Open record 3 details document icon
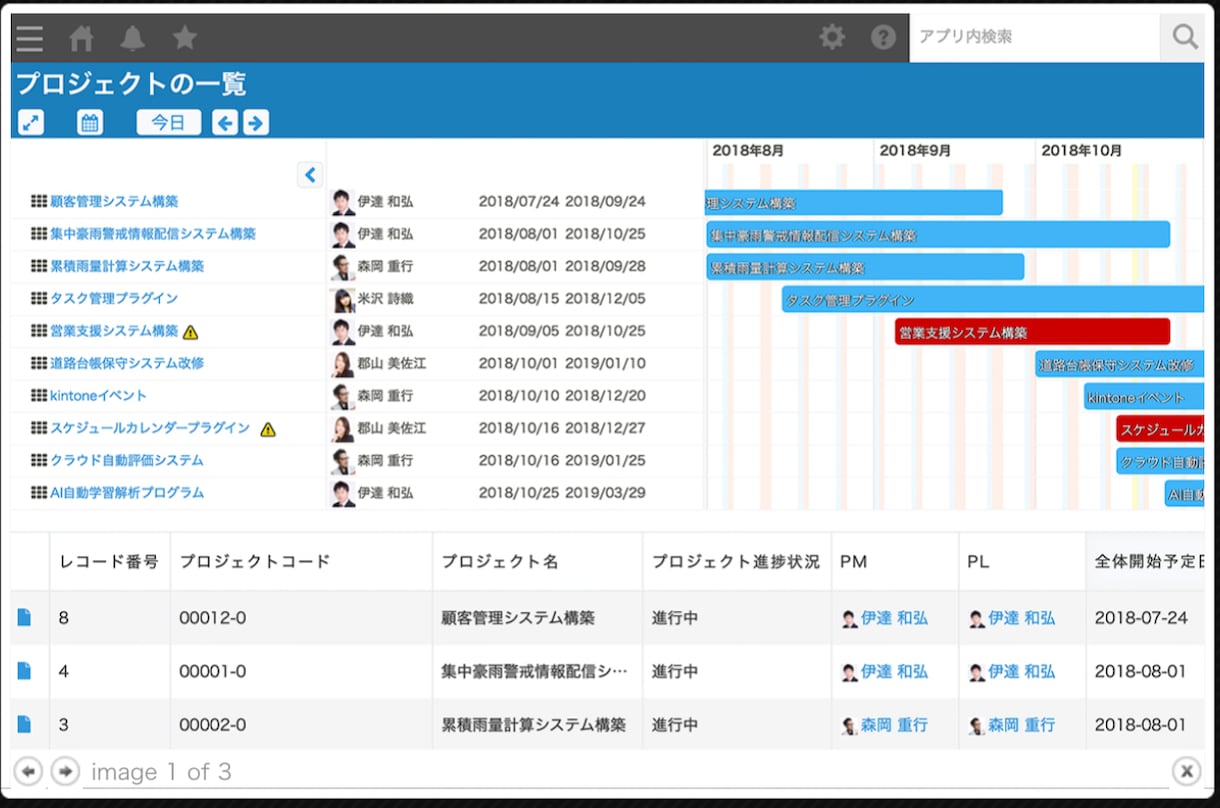This screenshot has height=808, width=1220. point(24,724)
